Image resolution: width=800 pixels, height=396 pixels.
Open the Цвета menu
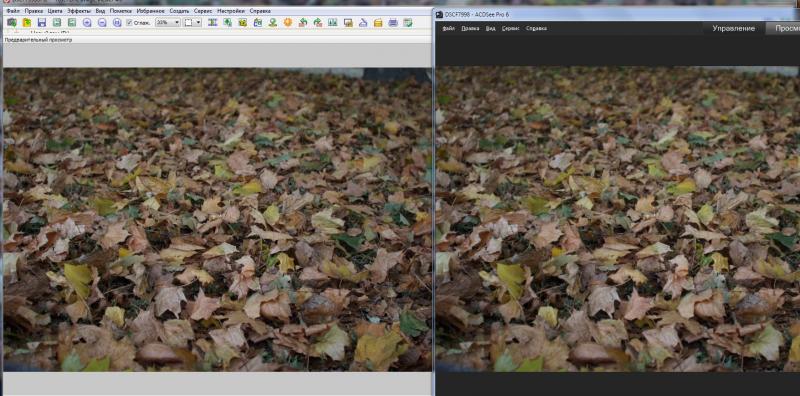(55, 11)
